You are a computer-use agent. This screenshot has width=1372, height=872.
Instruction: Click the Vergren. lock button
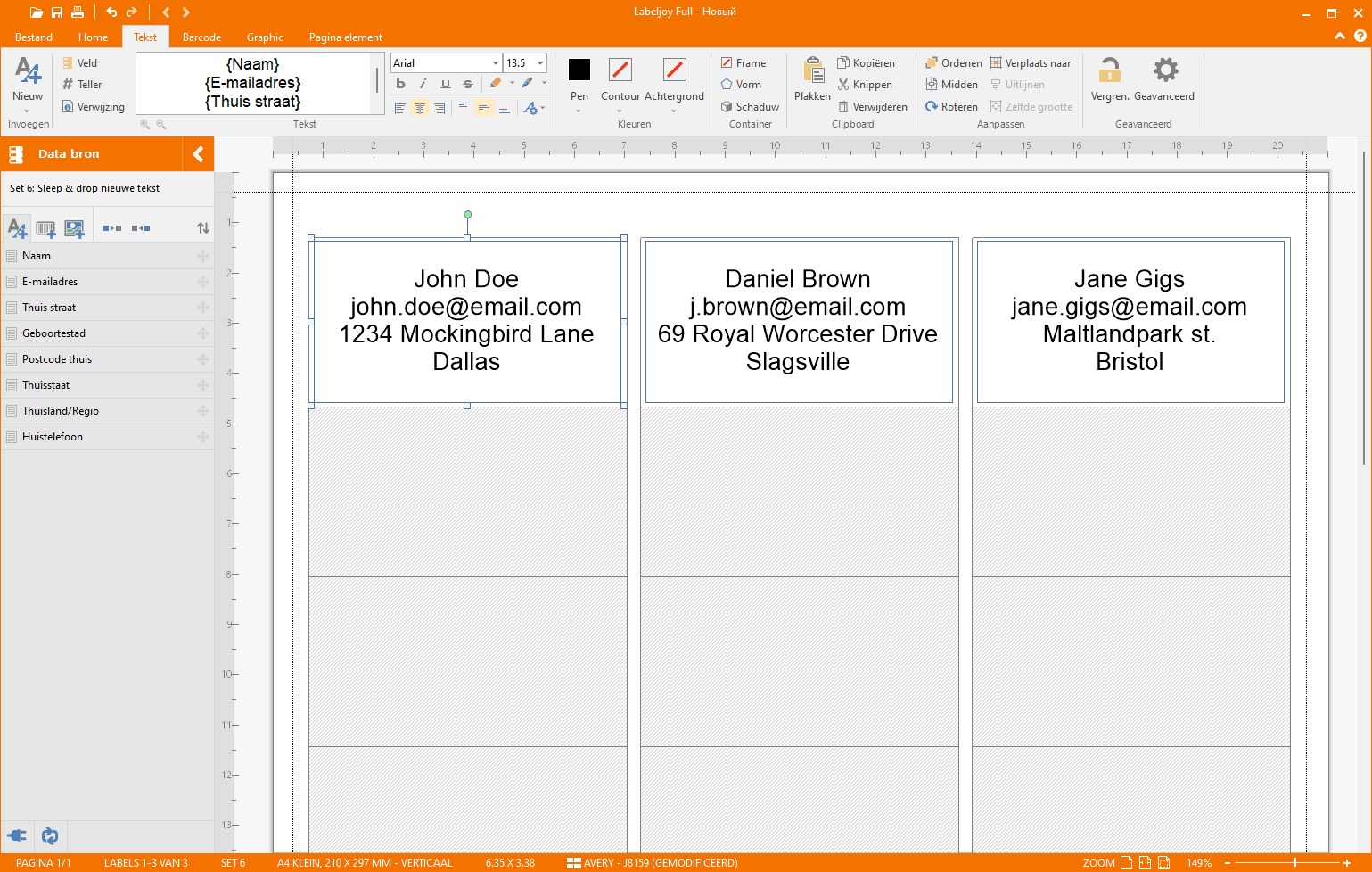pos(1110,79)
